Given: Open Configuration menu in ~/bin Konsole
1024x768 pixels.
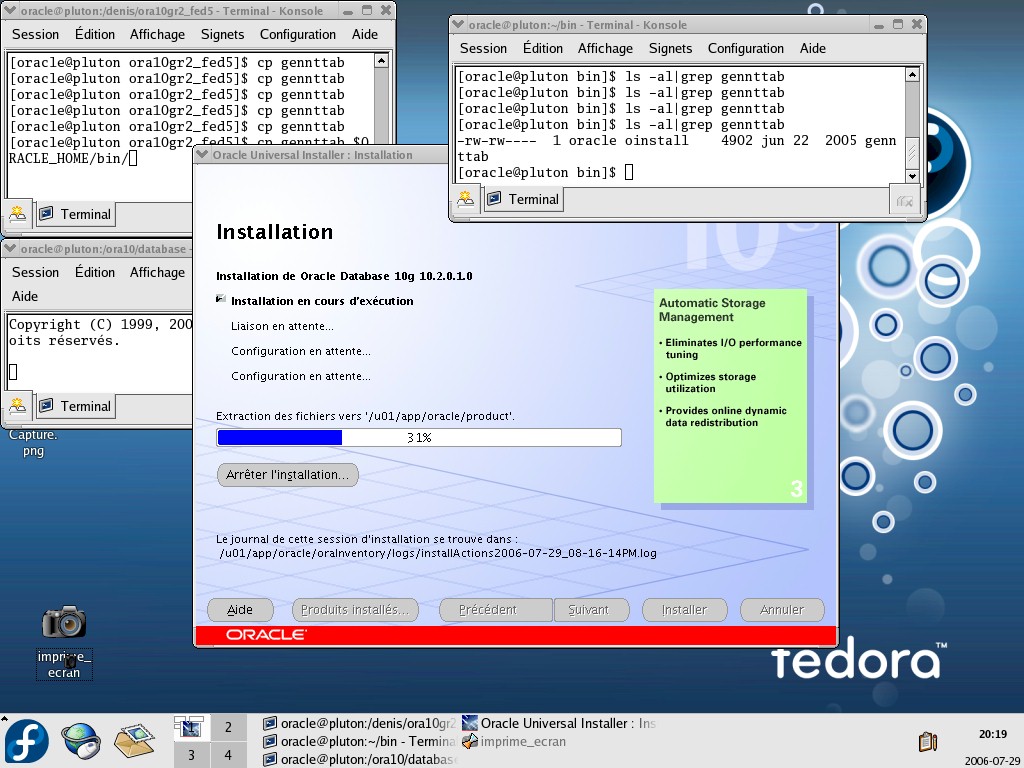Looking at the screenshot, I should click(x=745, y=48).
